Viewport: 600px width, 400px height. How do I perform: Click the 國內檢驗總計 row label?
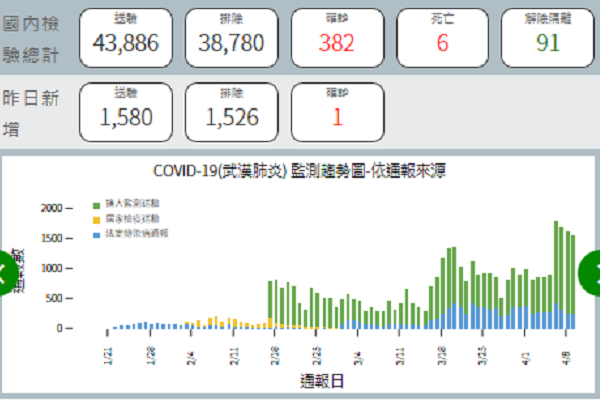click(36, 38)
